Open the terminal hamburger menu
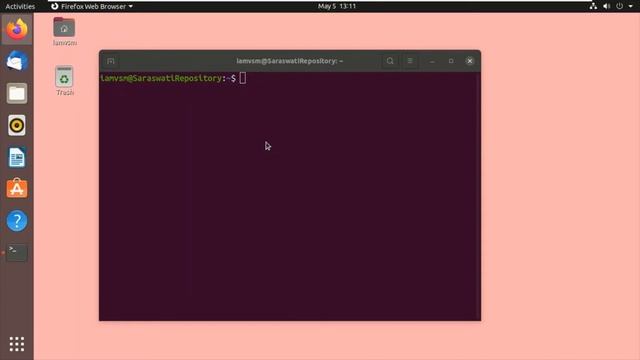Viewport: 640px width, 360px height. pyautogui.click(x=410, y=61)
